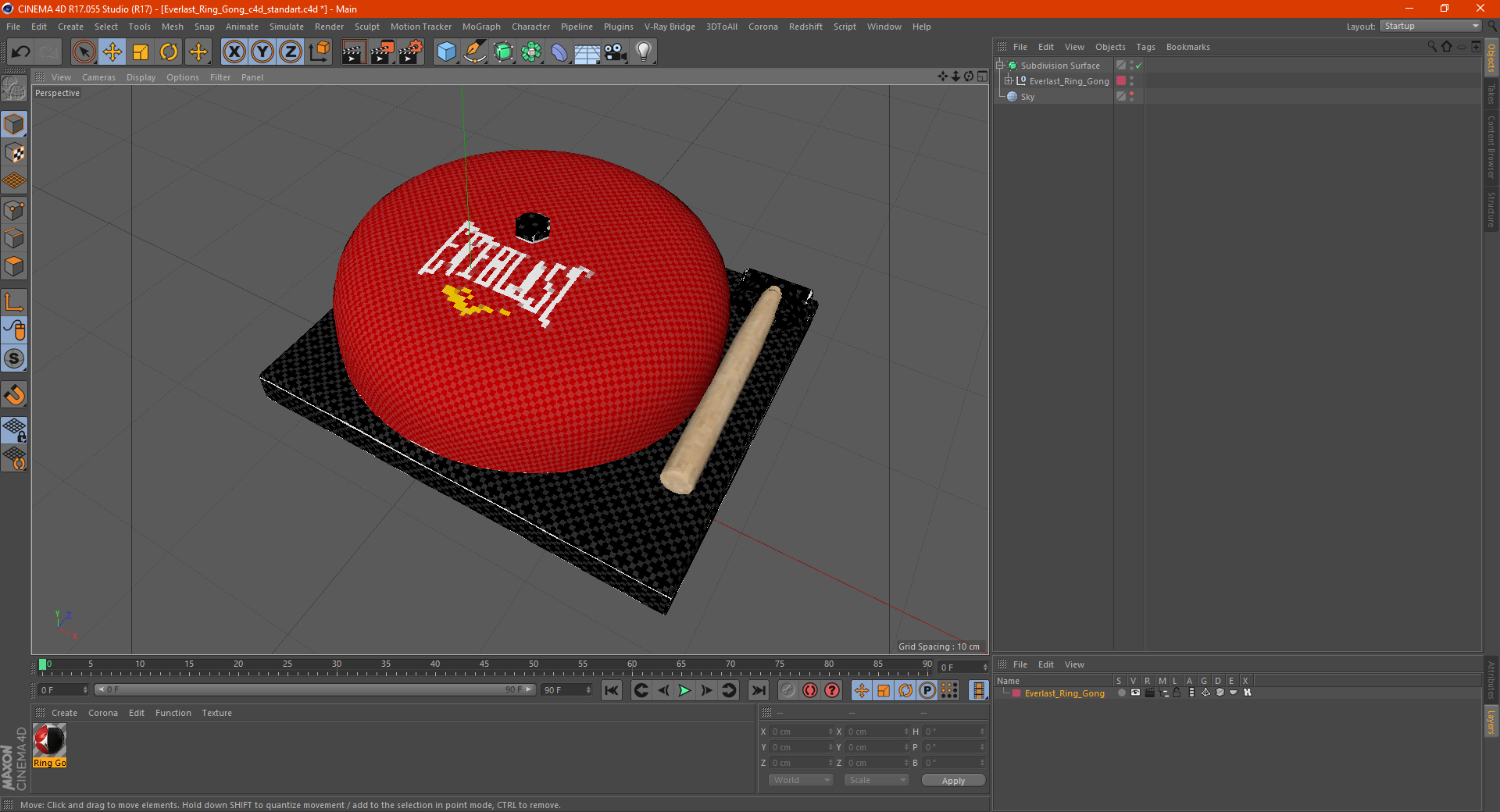1500x812 pixels.
Task: Click frame 45 on the timeline
Action: click(x=484, y=665)
